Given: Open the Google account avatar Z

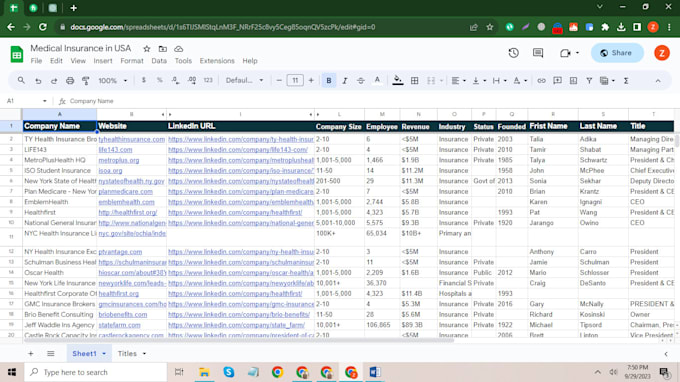Looking at the screenshot, I should click(662, 53).
